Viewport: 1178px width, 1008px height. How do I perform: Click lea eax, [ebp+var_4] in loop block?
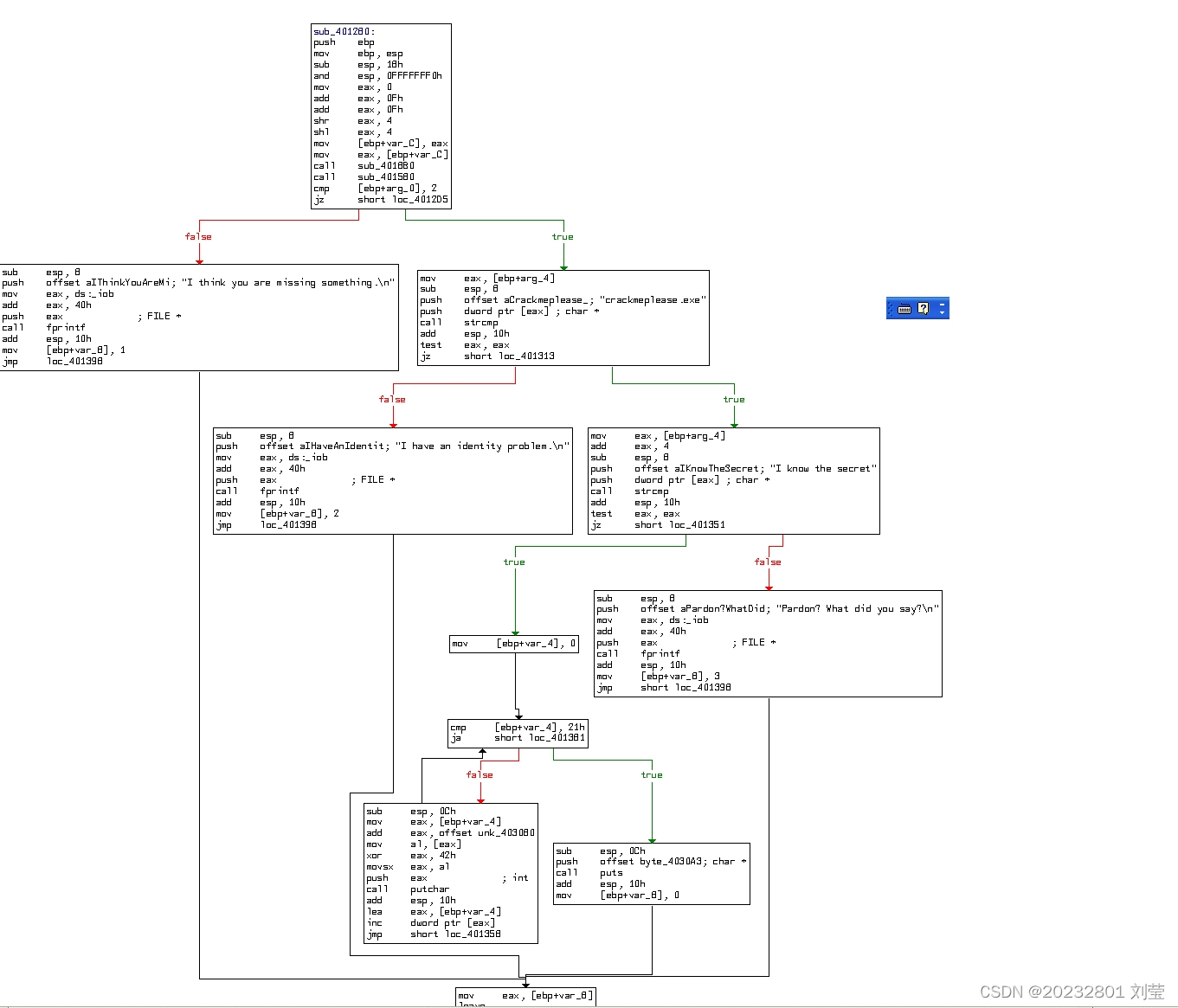(434, 911)
